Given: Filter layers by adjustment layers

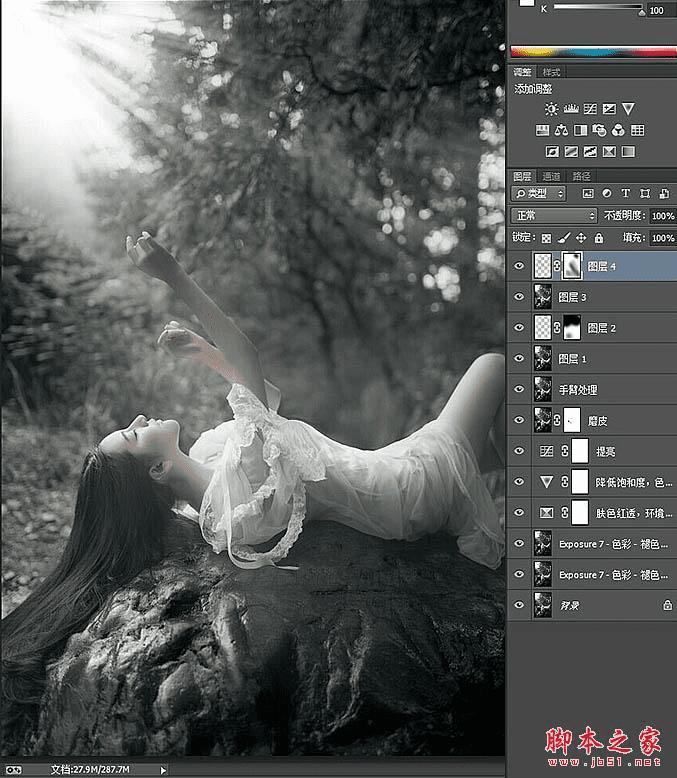Looking at the screenshot, I should pos(607,194).
